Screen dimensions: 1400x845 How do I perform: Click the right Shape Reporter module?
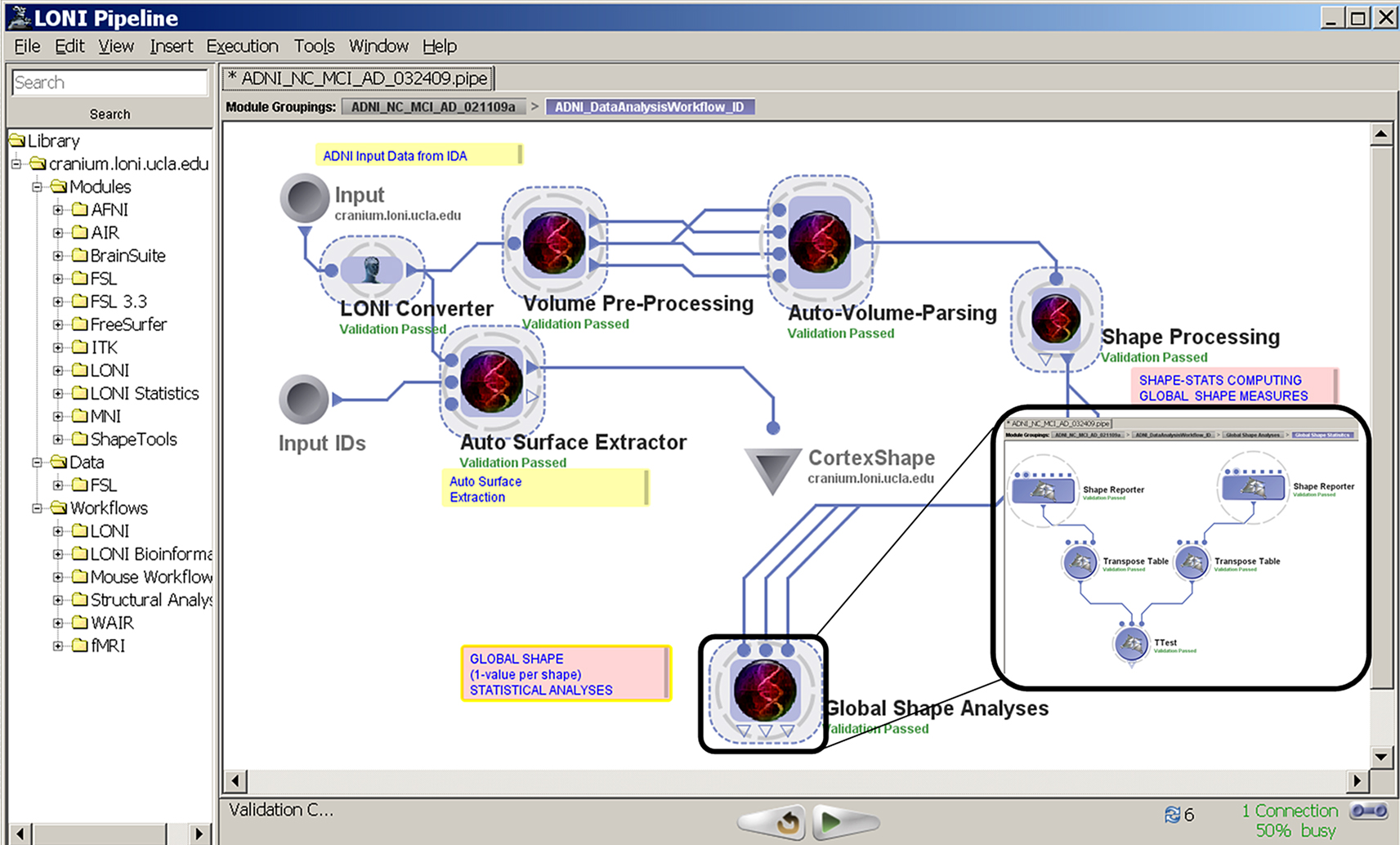coord(1253,488)
